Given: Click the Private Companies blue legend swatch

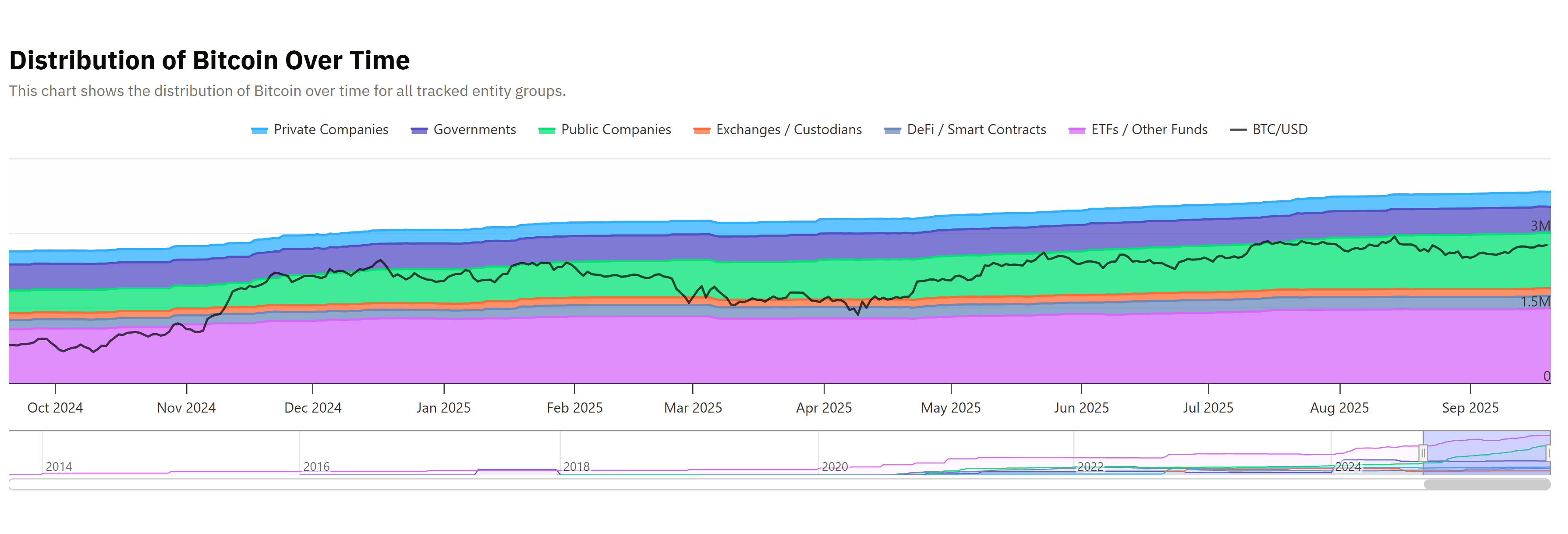Looking at the screenshot, I should coord(259,130).
